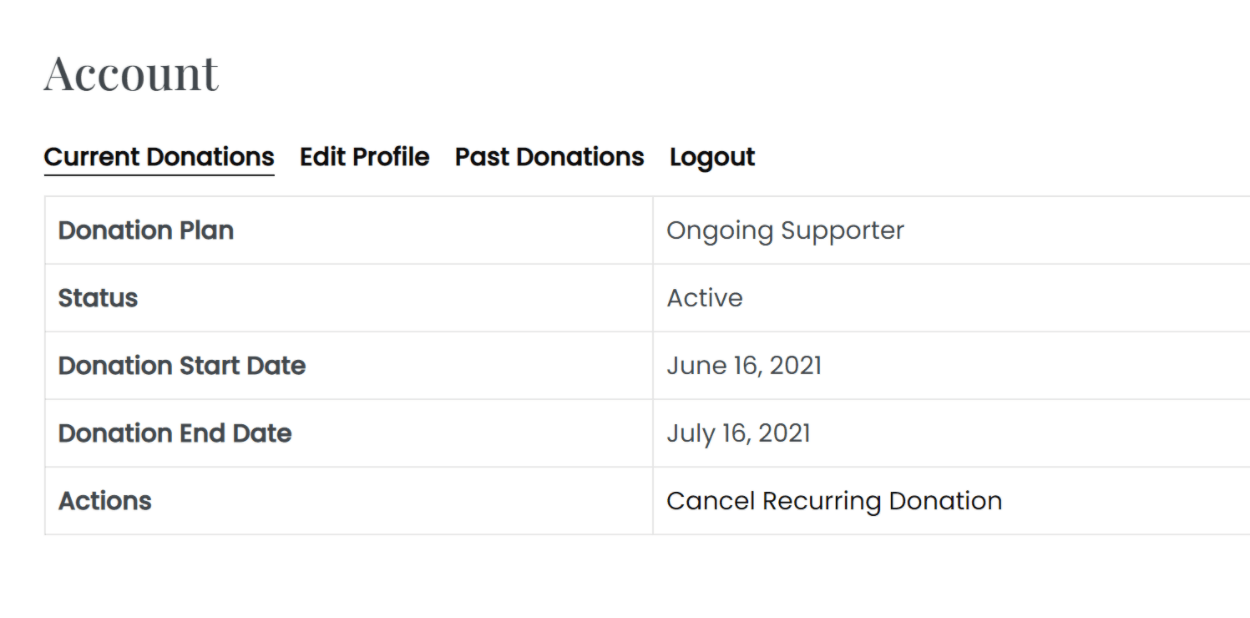
Task: Switch to the Edit Profile tab
Action: (364, 157)
